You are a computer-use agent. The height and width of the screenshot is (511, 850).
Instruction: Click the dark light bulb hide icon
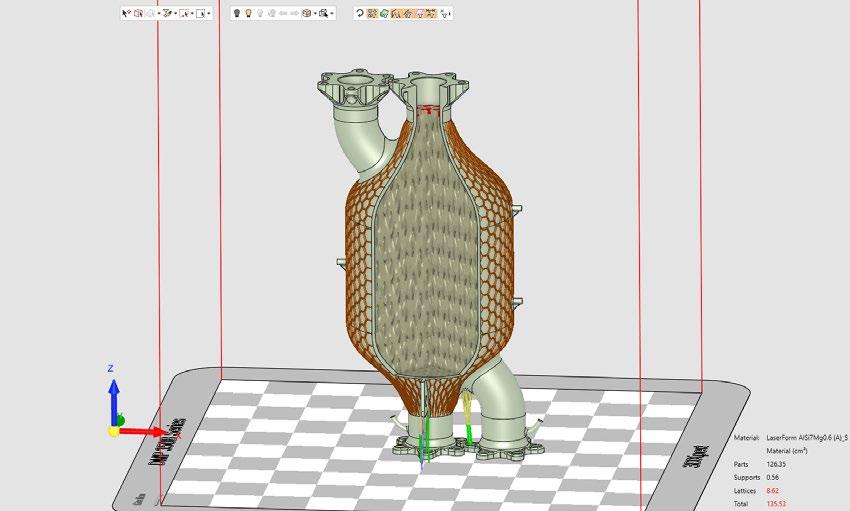click(x=237, y=13)
